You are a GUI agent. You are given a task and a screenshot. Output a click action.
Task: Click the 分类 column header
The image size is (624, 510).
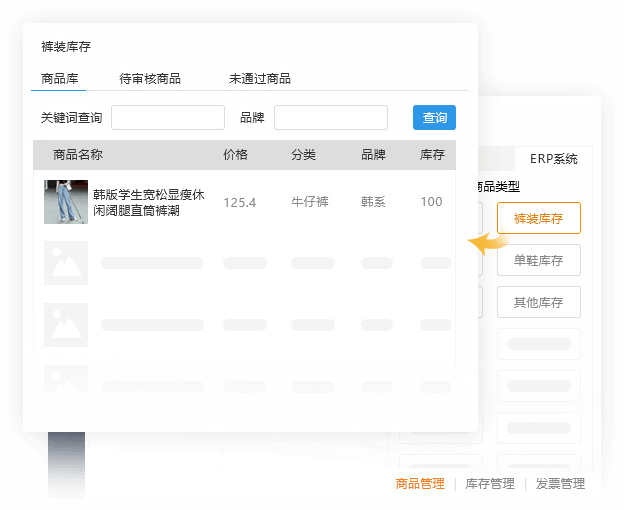point(303,154)
